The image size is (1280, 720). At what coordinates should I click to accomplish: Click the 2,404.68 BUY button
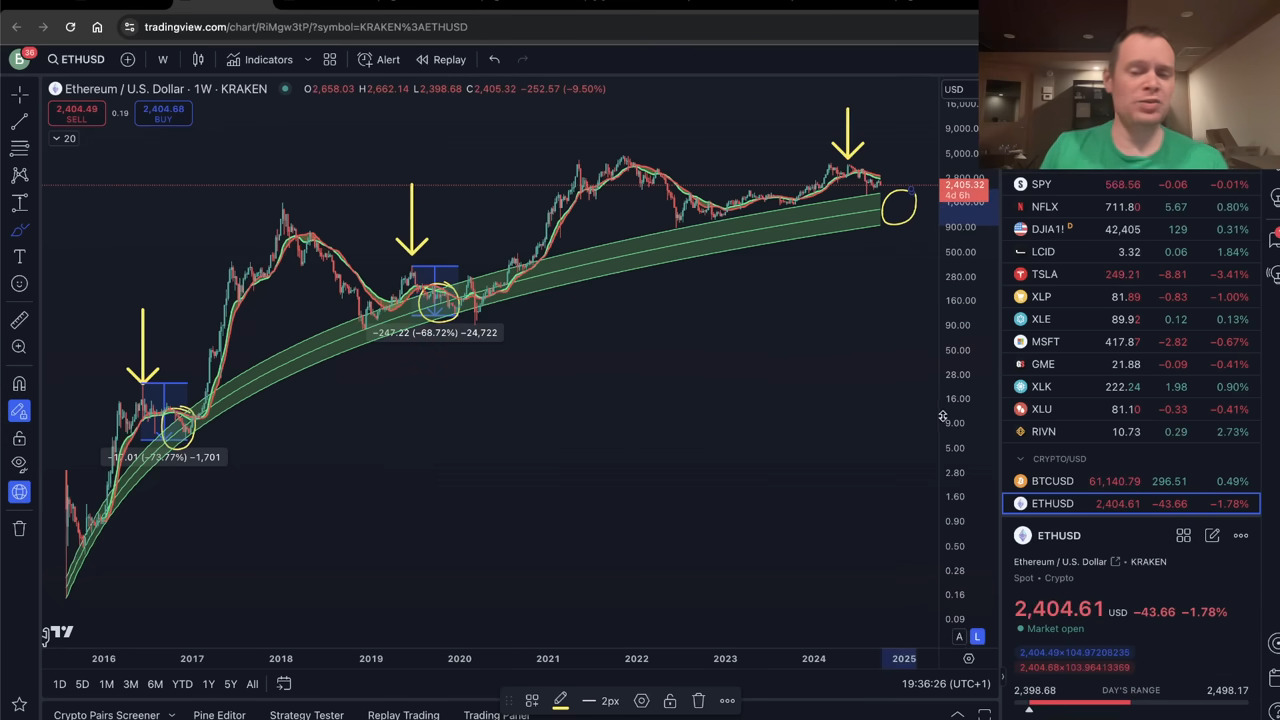point(163,113)
